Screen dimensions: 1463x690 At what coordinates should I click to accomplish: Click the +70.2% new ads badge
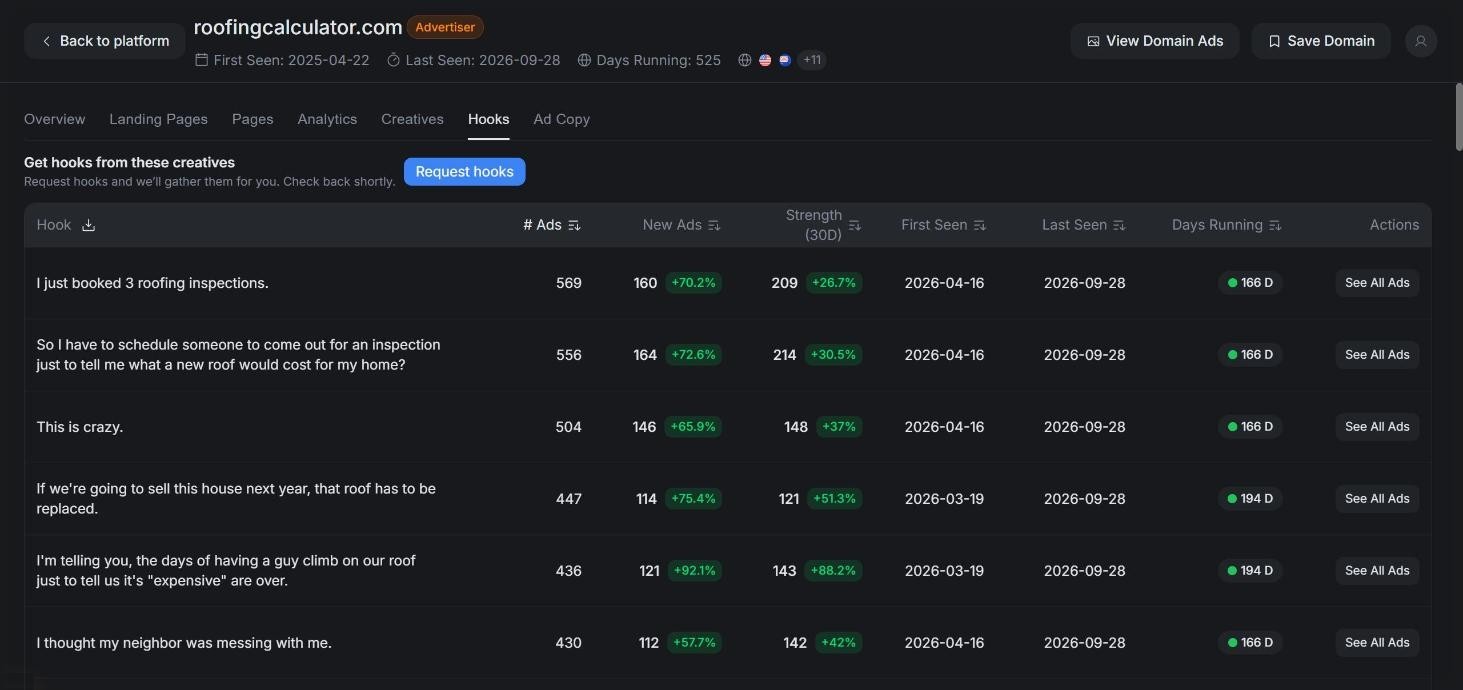click(694, 283)
